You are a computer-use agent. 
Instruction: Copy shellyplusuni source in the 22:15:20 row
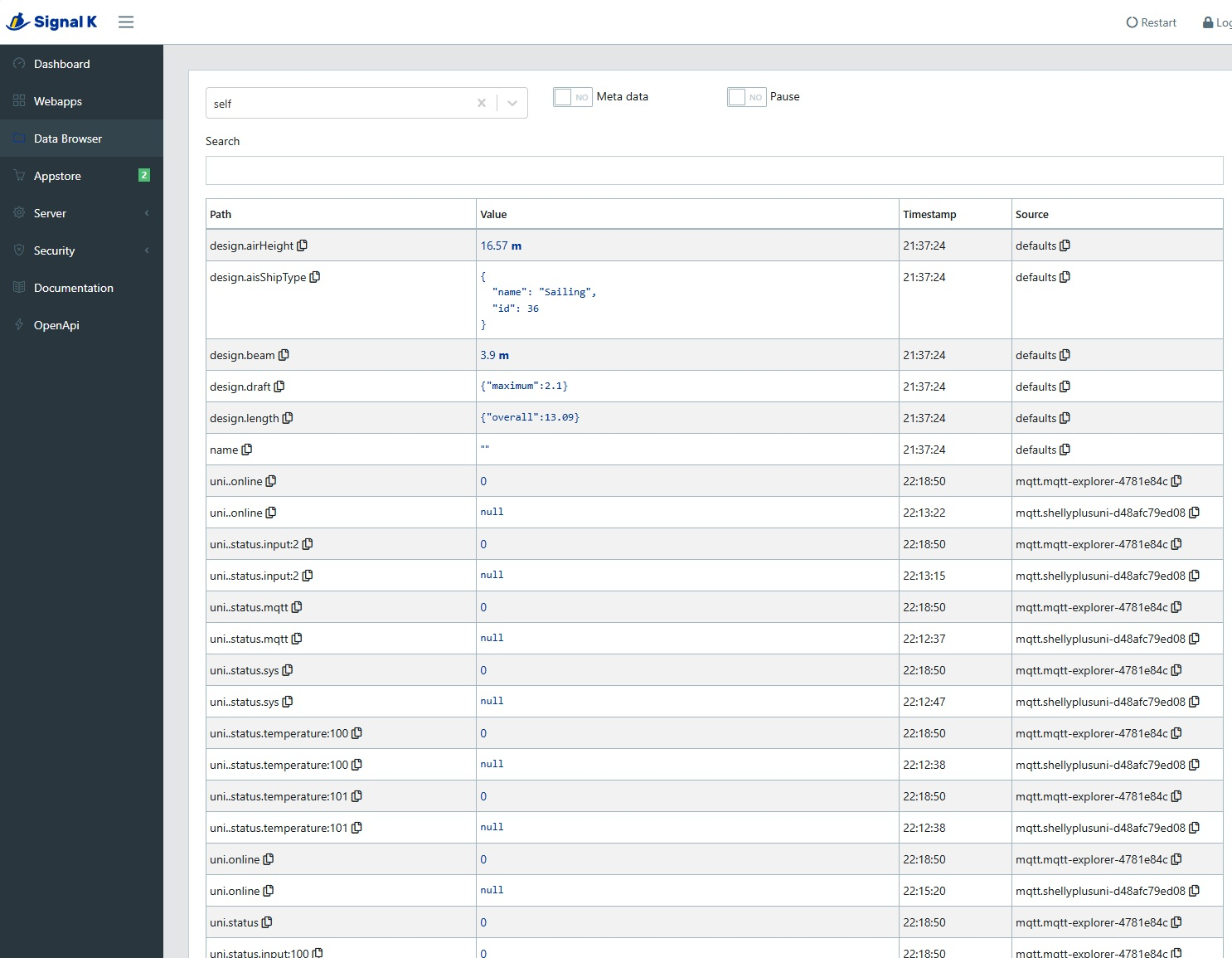pyautogui.click(x=1195, y=891)
